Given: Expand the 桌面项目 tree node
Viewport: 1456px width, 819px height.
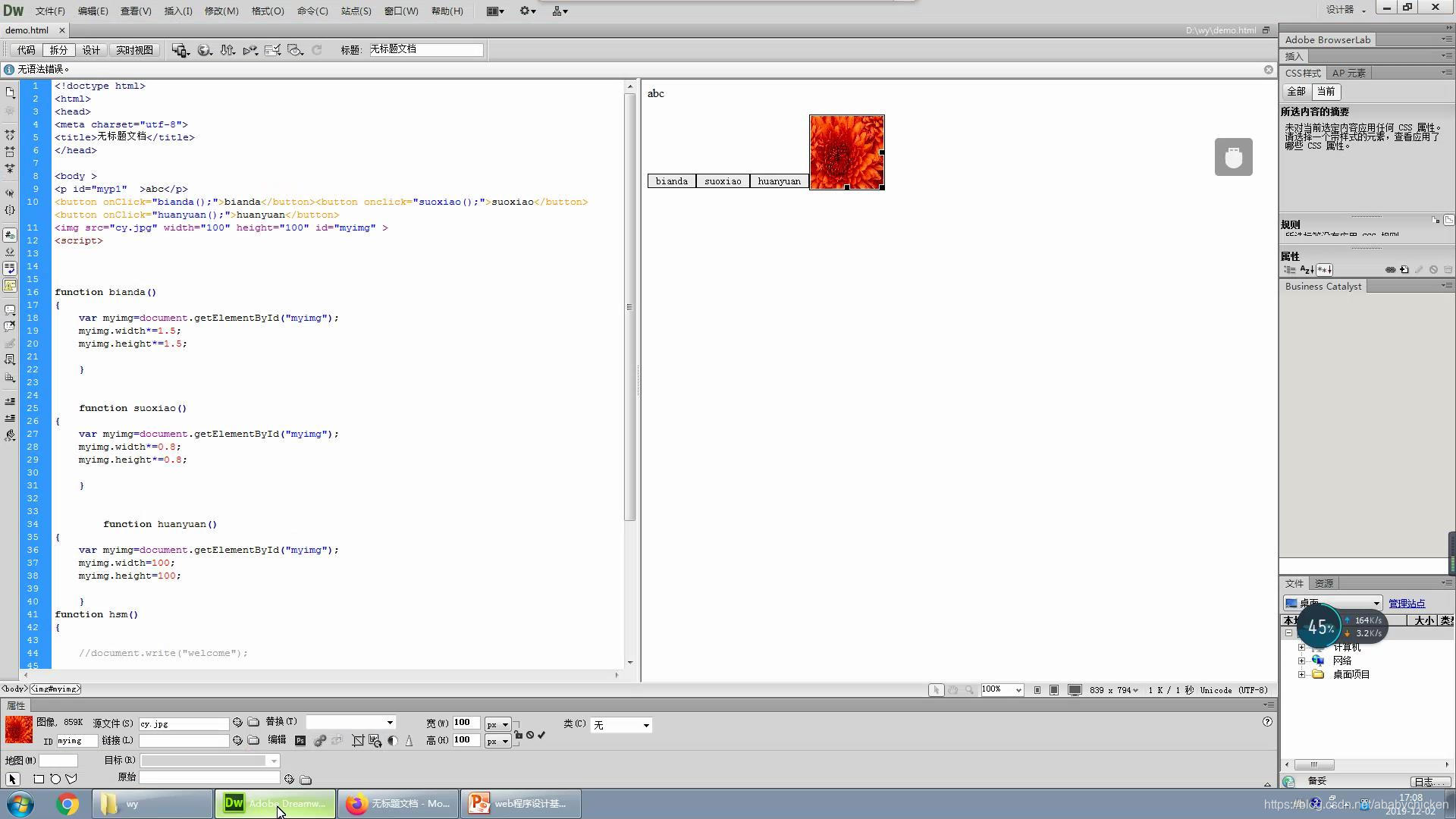Looking at the screenshot, I should click(x=1301, y=674).
